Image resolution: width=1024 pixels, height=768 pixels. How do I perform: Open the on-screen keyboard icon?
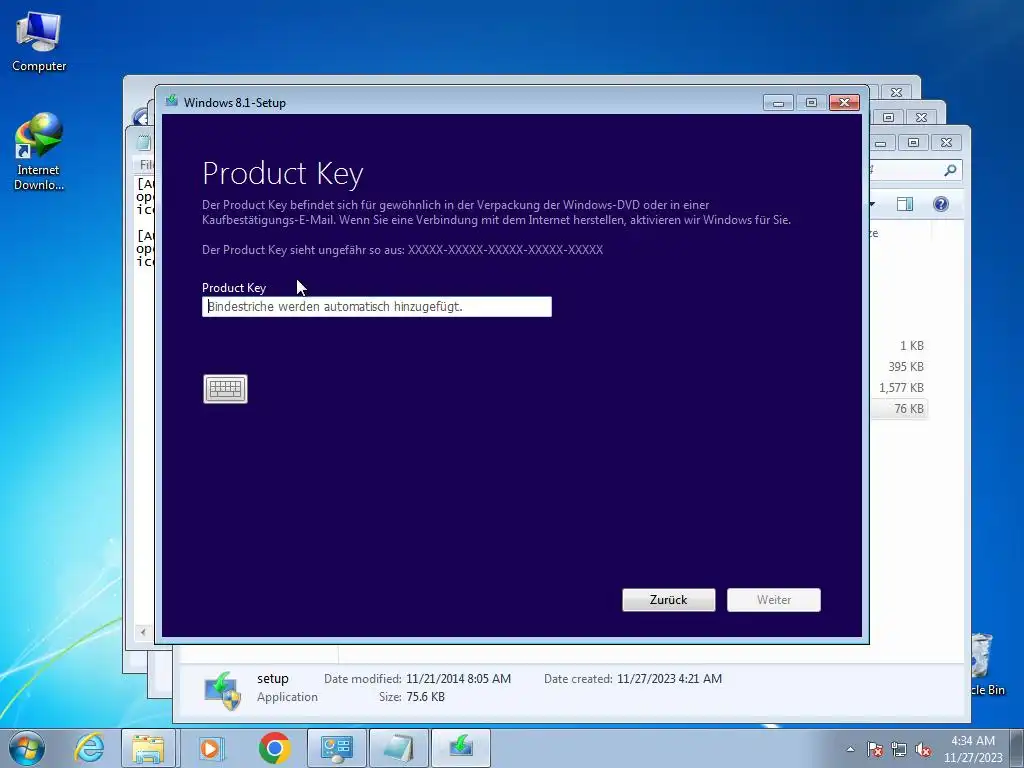point(225,389)
